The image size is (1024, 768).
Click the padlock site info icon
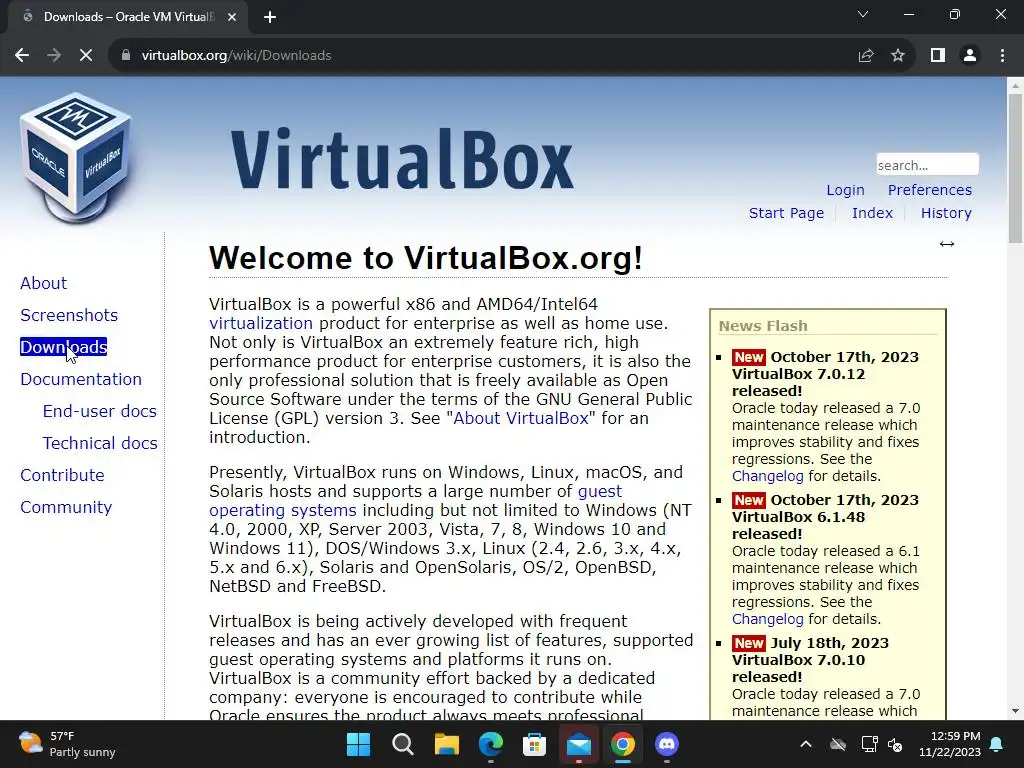pyautogui.click(x=126, y=56)
